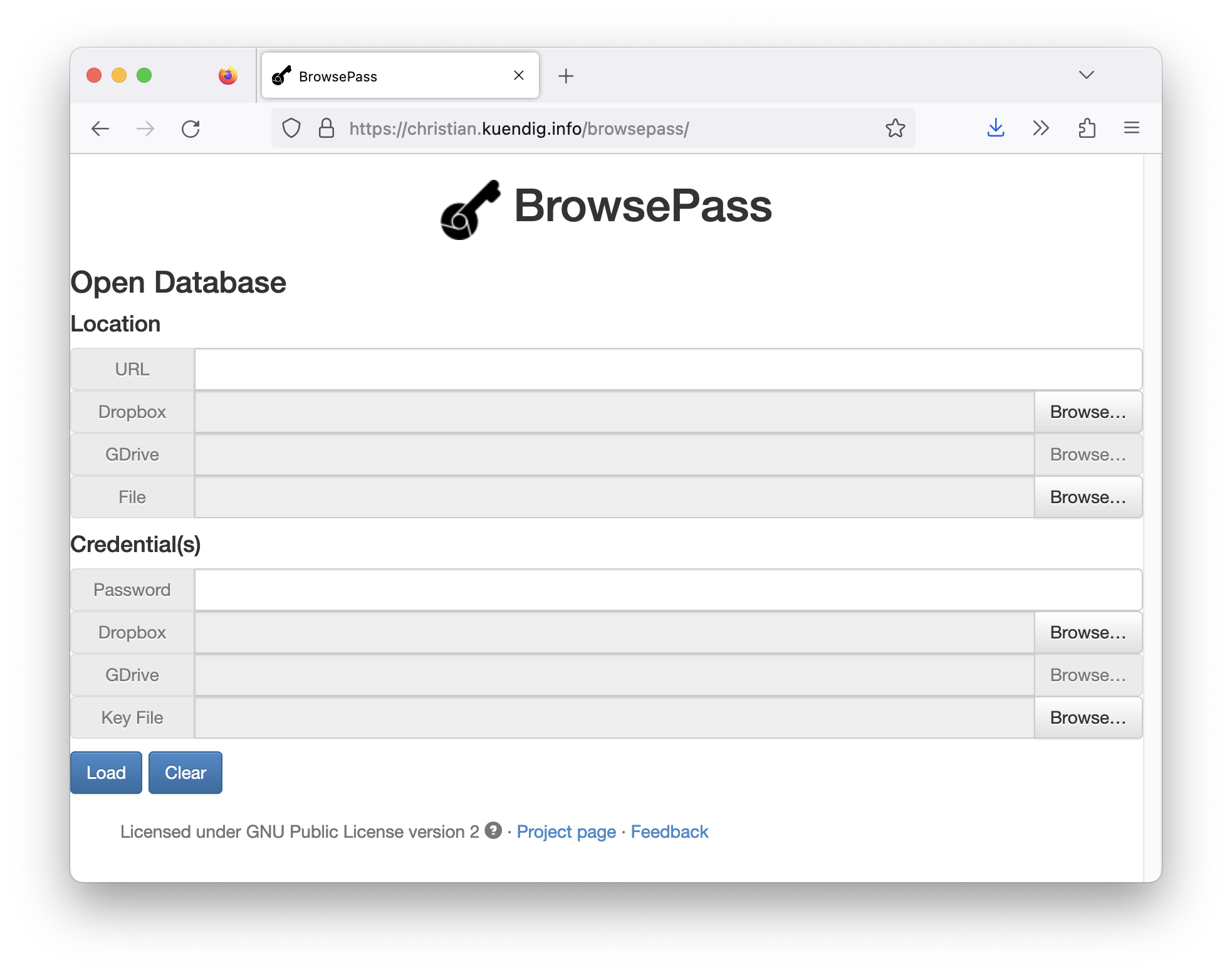This screenshot has width=1232, height=975.
Task: Browse GDrive for credentials
Action: coord(1088,675)
